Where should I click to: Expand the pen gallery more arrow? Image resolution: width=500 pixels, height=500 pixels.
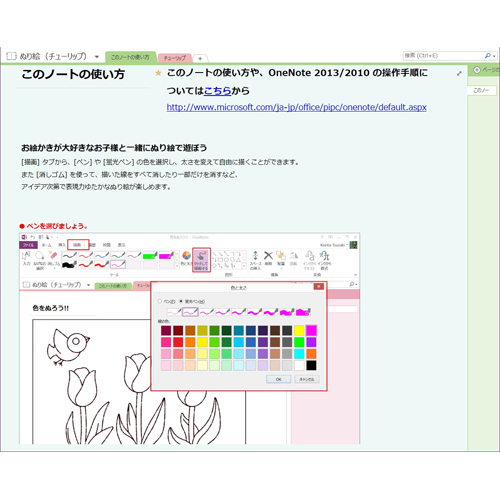[177, 266]
